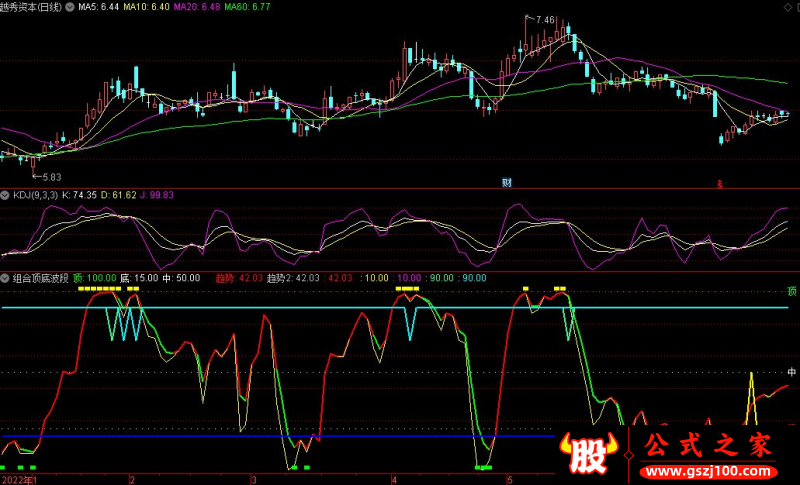Click the 中 midline label on right edge

pyautogui.click(x=792, y=372)
